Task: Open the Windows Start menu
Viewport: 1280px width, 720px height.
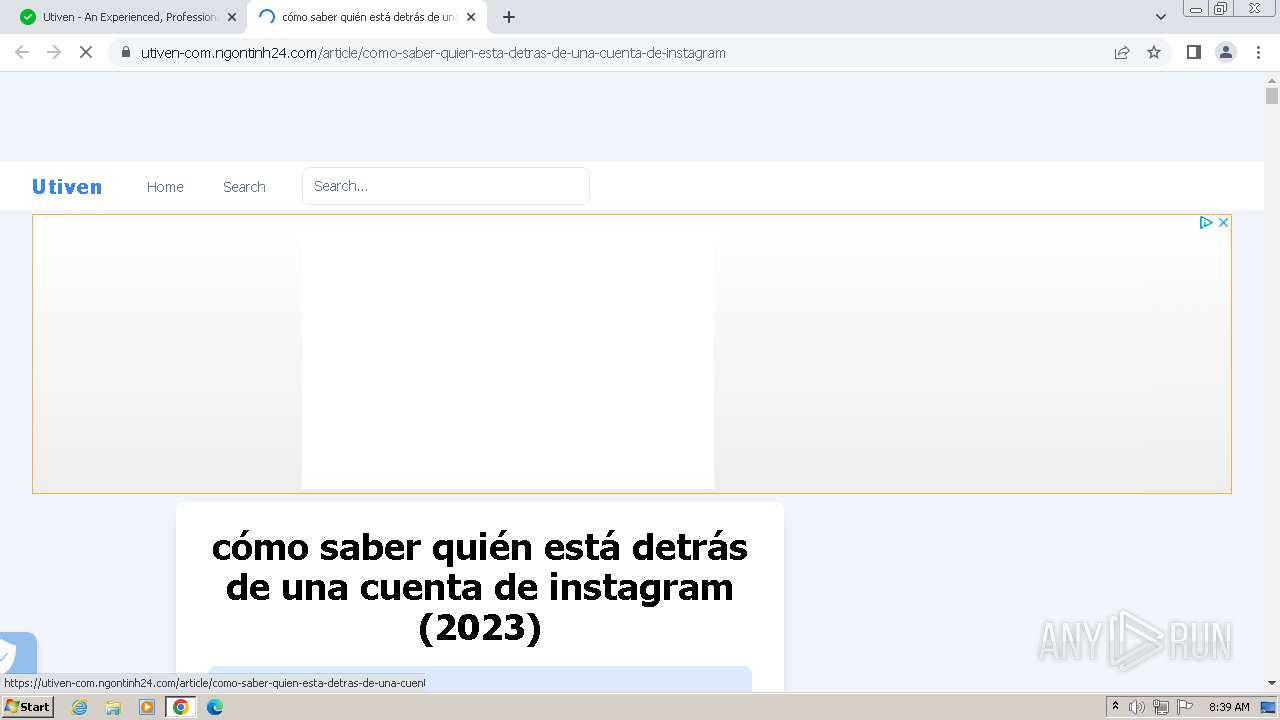Action: click(28, 707)
